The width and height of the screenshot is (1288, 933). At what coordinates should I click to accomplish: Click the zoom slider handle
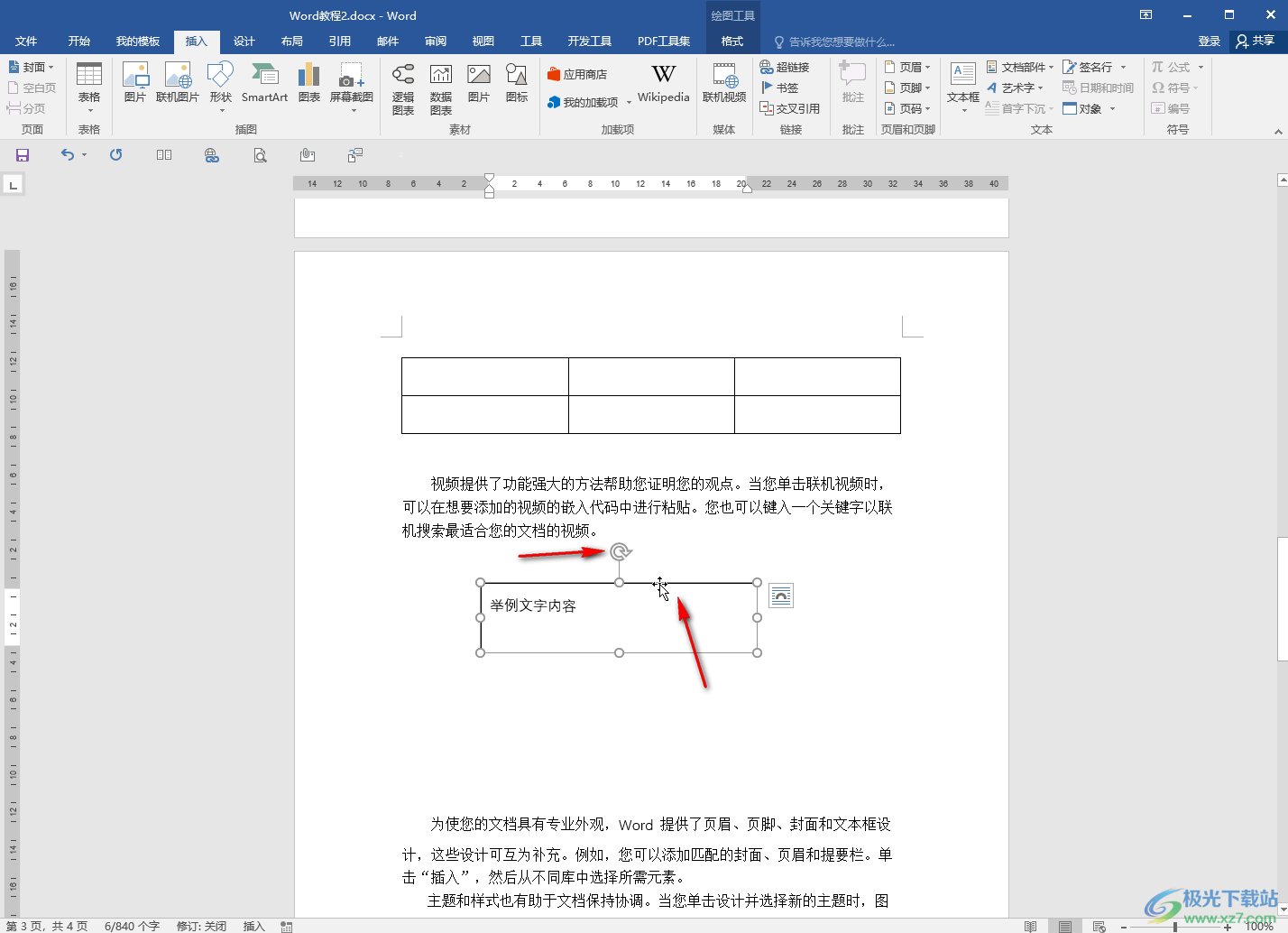pyautogui.click(x=1175, y=927)
